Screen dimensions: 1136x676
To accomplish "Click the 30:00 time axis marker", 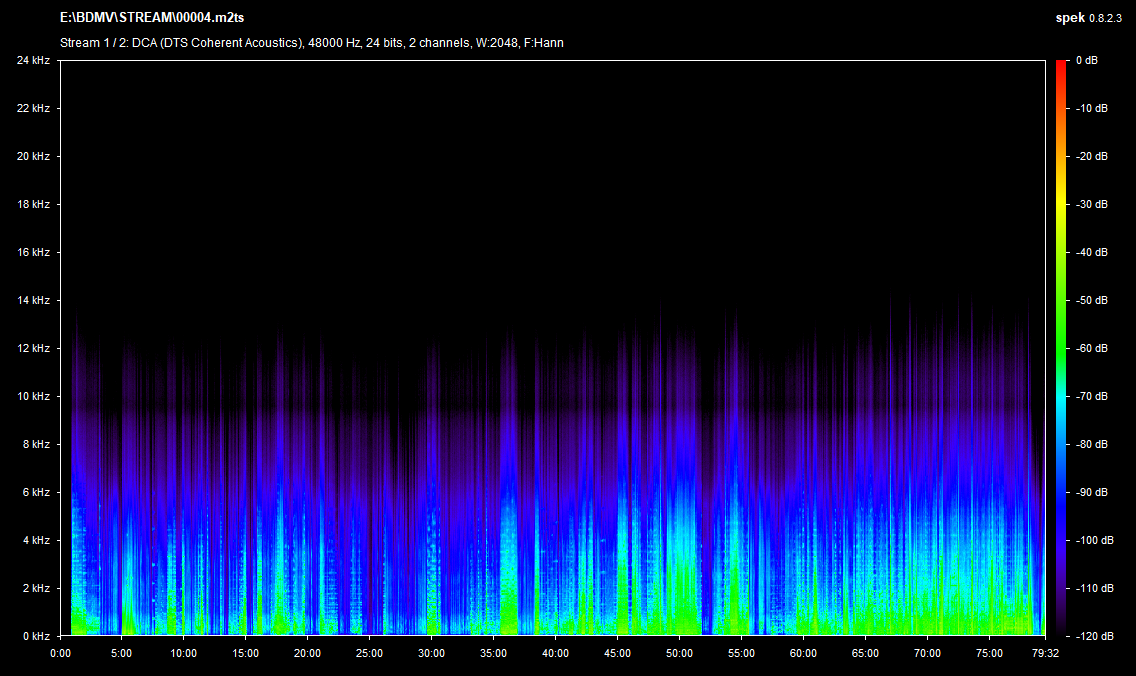I will click(x=431, y=653).
